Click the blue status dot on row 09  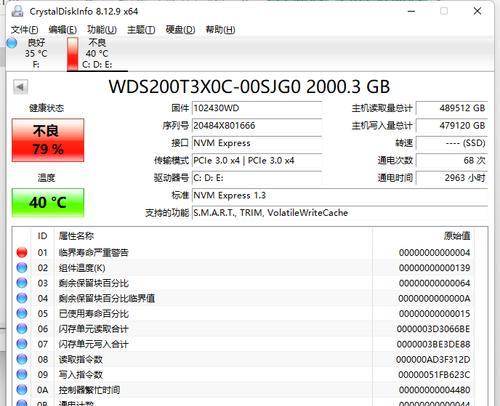click(x=22, y=375)
